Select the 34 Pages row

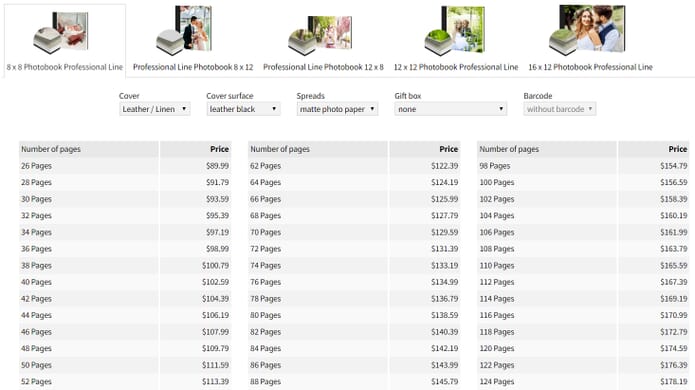(125, 232)
